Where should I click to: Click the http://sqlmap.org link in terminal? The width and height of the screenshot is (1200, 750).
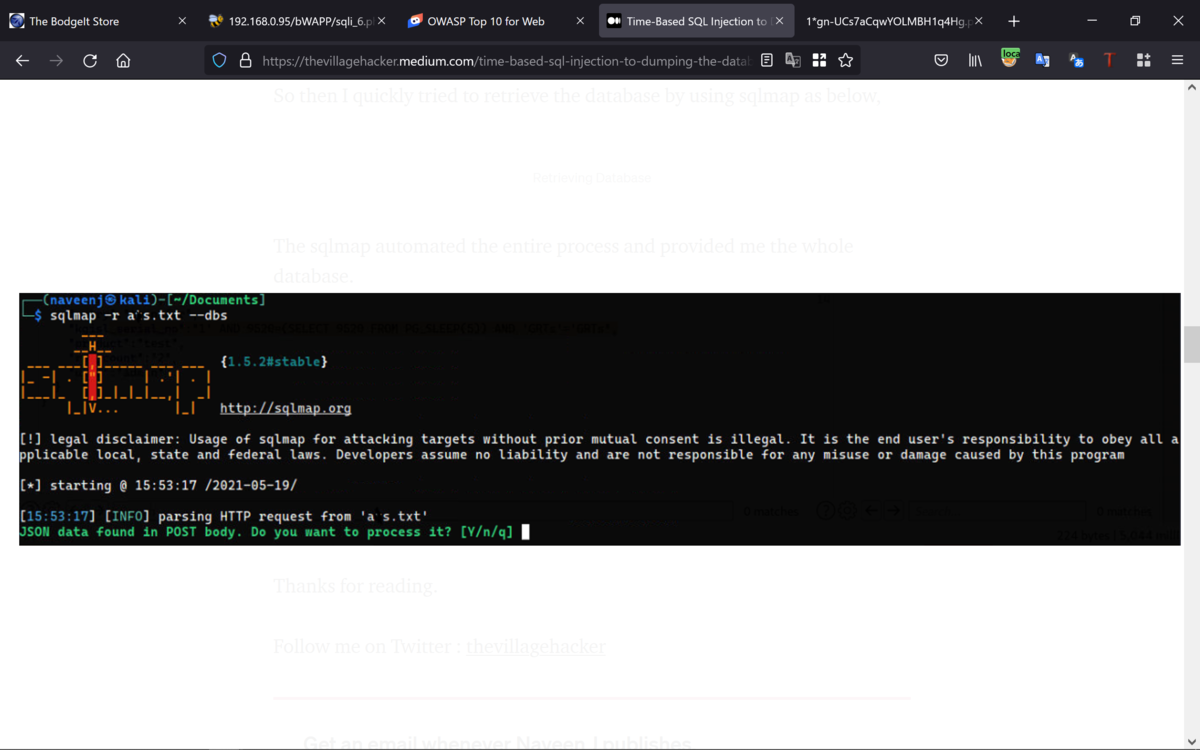coord(285,408)
